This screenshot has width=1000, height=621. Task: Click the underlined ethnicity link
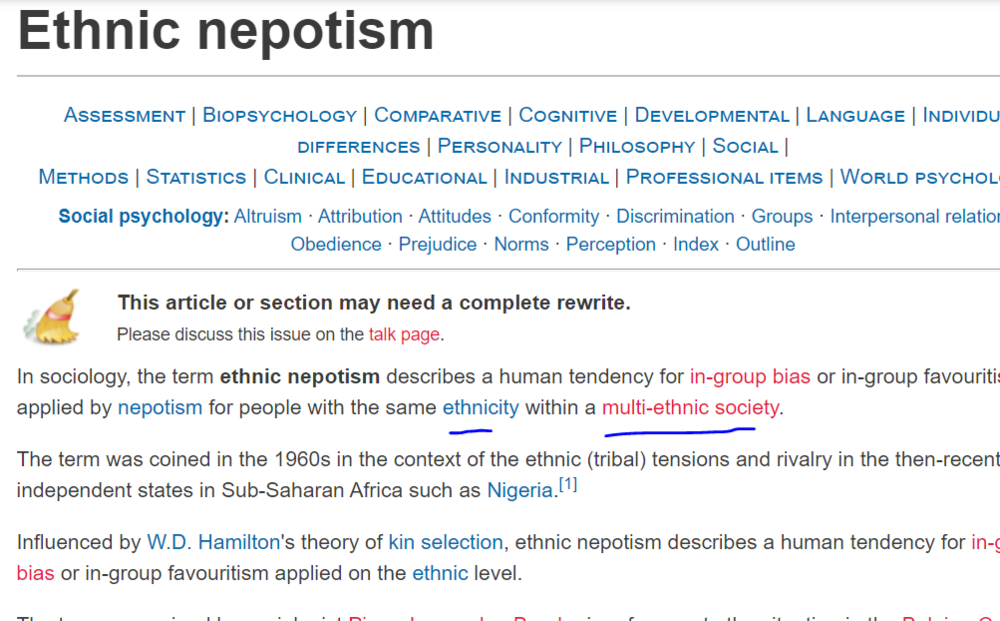(x=480, y=408)
